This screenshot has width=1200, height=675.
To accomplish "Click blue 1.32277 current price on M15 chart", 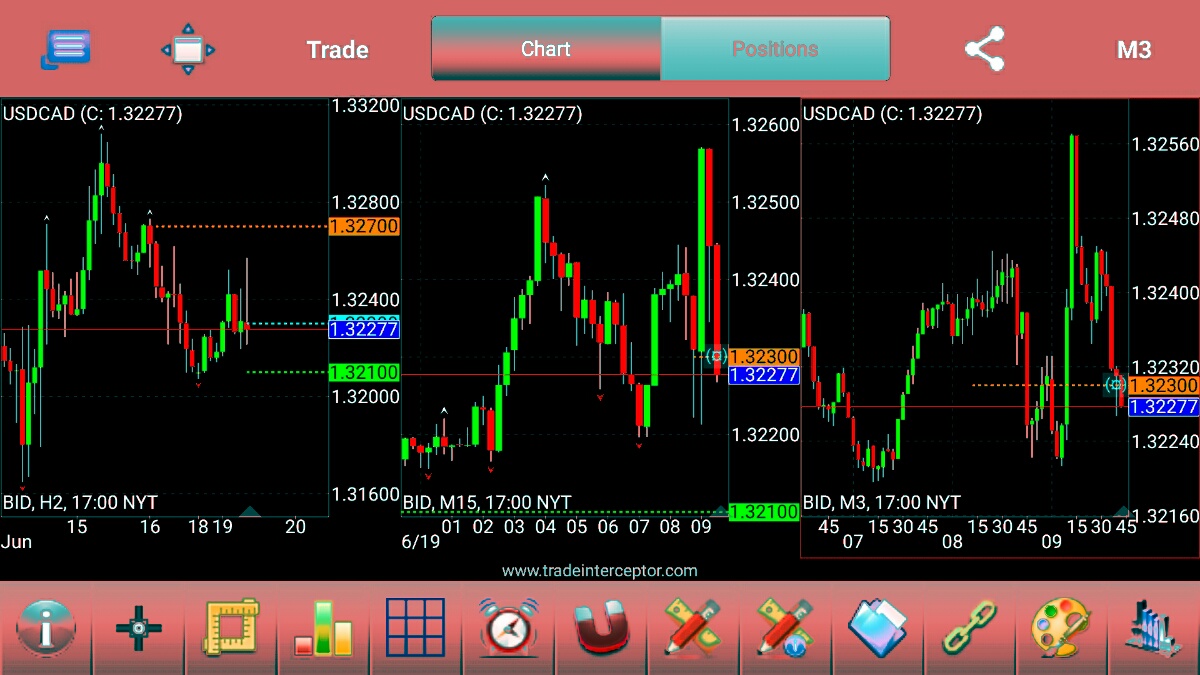I will click(x=764, y=375).
